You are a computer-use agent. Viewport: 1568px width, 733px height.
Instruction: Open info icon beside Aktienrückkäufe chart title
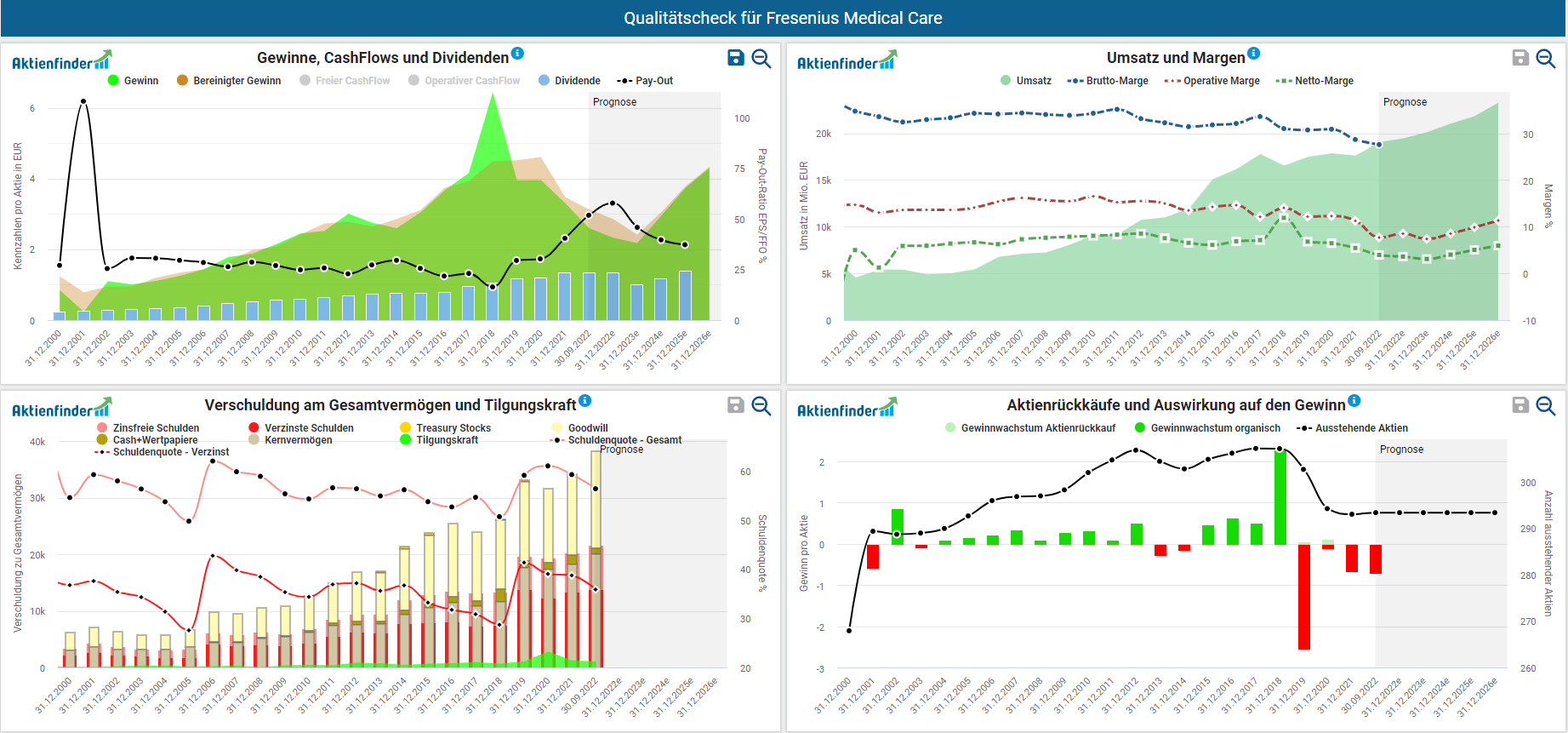(x=1354, y=401)
